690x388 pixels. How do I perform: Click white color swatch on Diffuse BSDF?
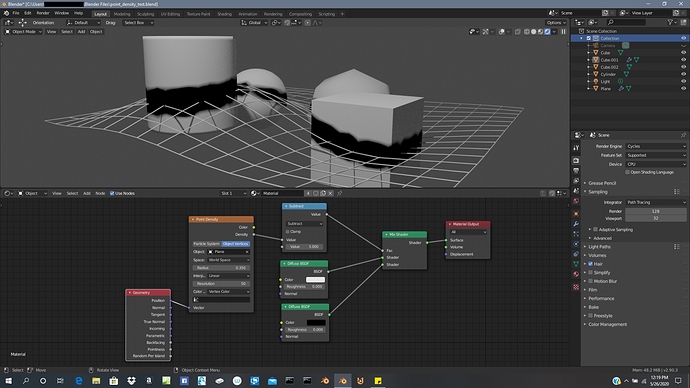tap(316, 279)
